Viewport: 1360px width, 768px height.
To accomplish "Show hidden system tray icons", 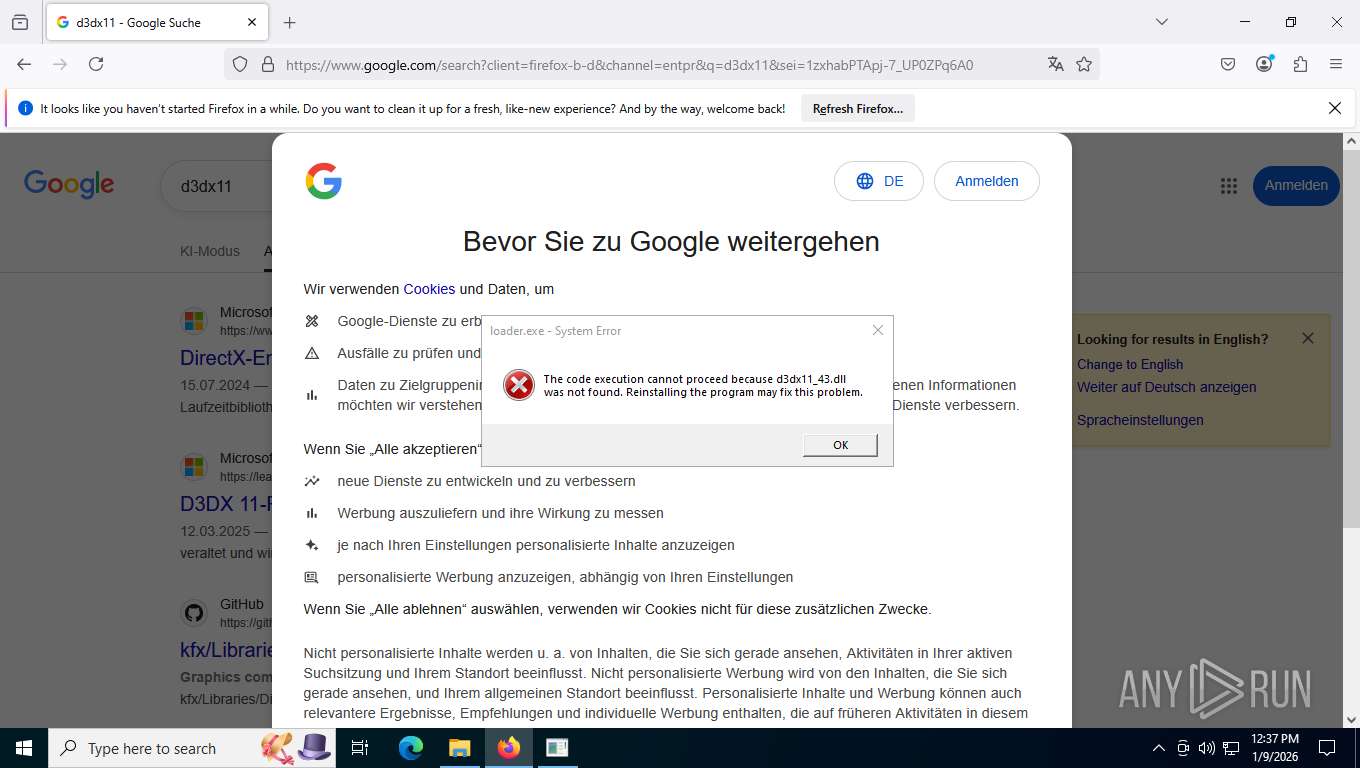I will point(1159,748).
